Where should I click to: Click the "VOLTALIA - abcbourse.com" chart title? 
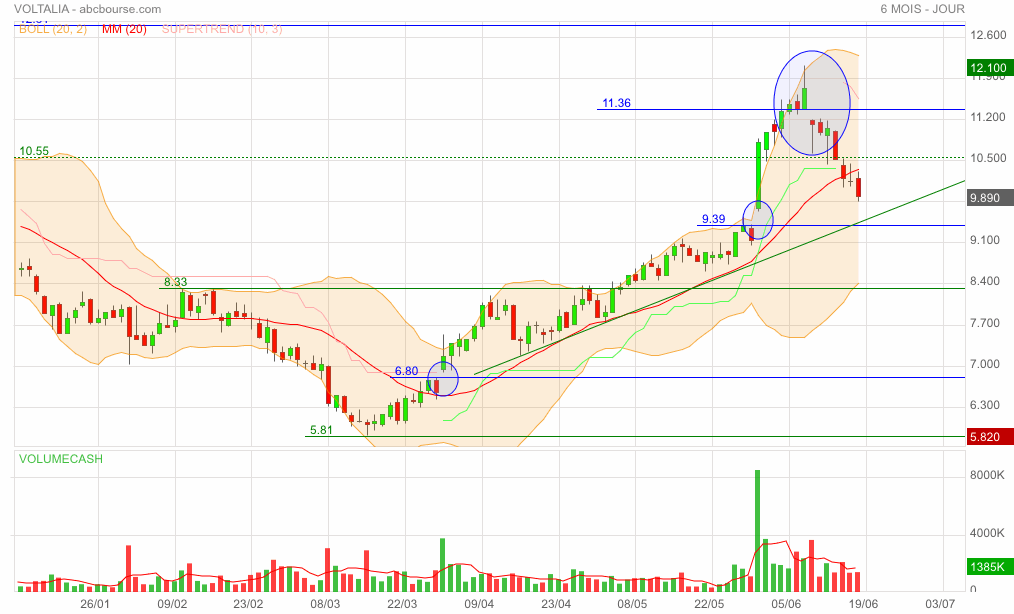tap(88, 9)
